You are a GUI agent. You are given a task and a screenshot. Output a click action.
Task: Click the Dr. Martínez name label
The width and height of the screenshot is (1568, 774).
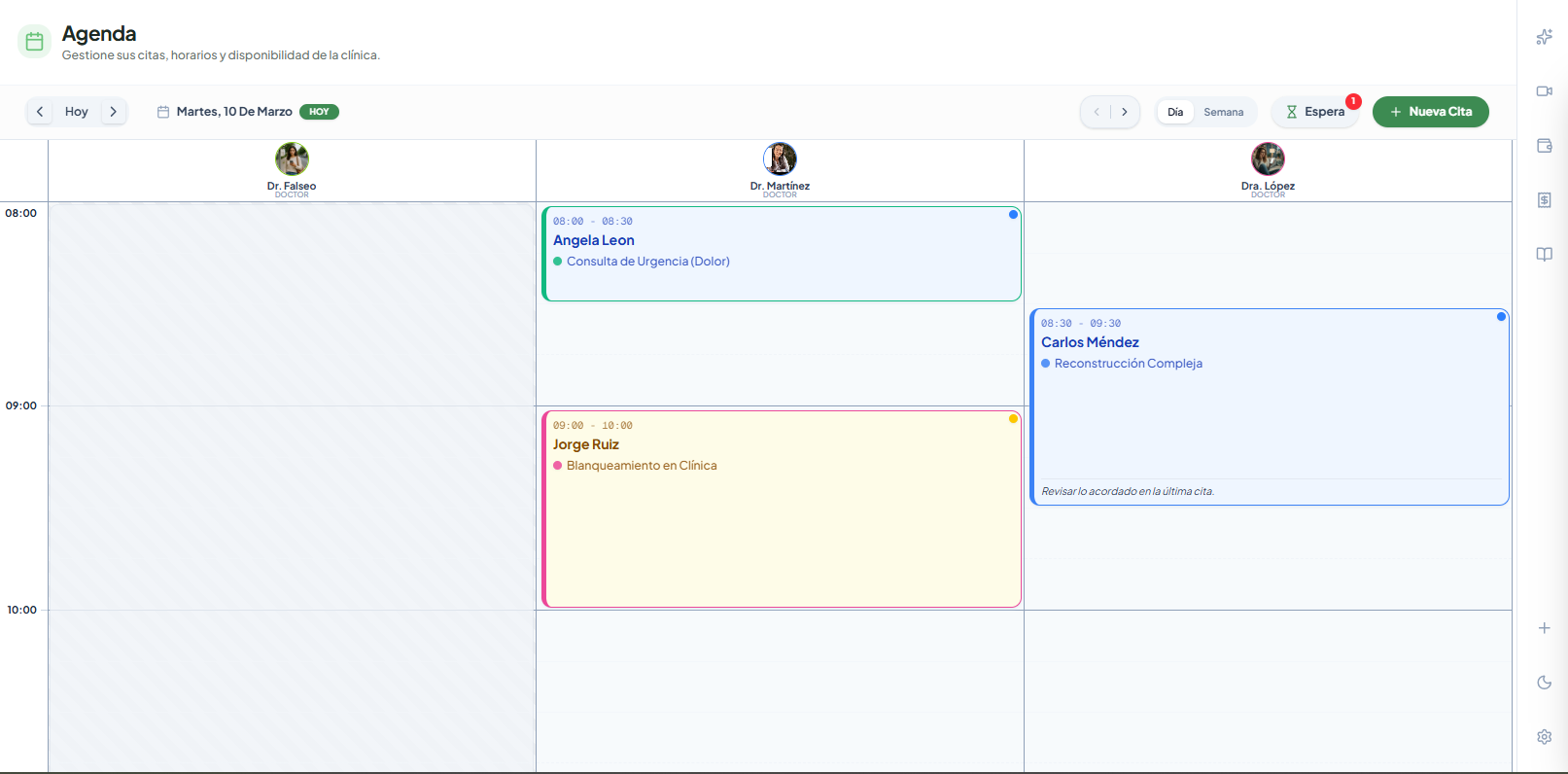click(x=780, y=186)
